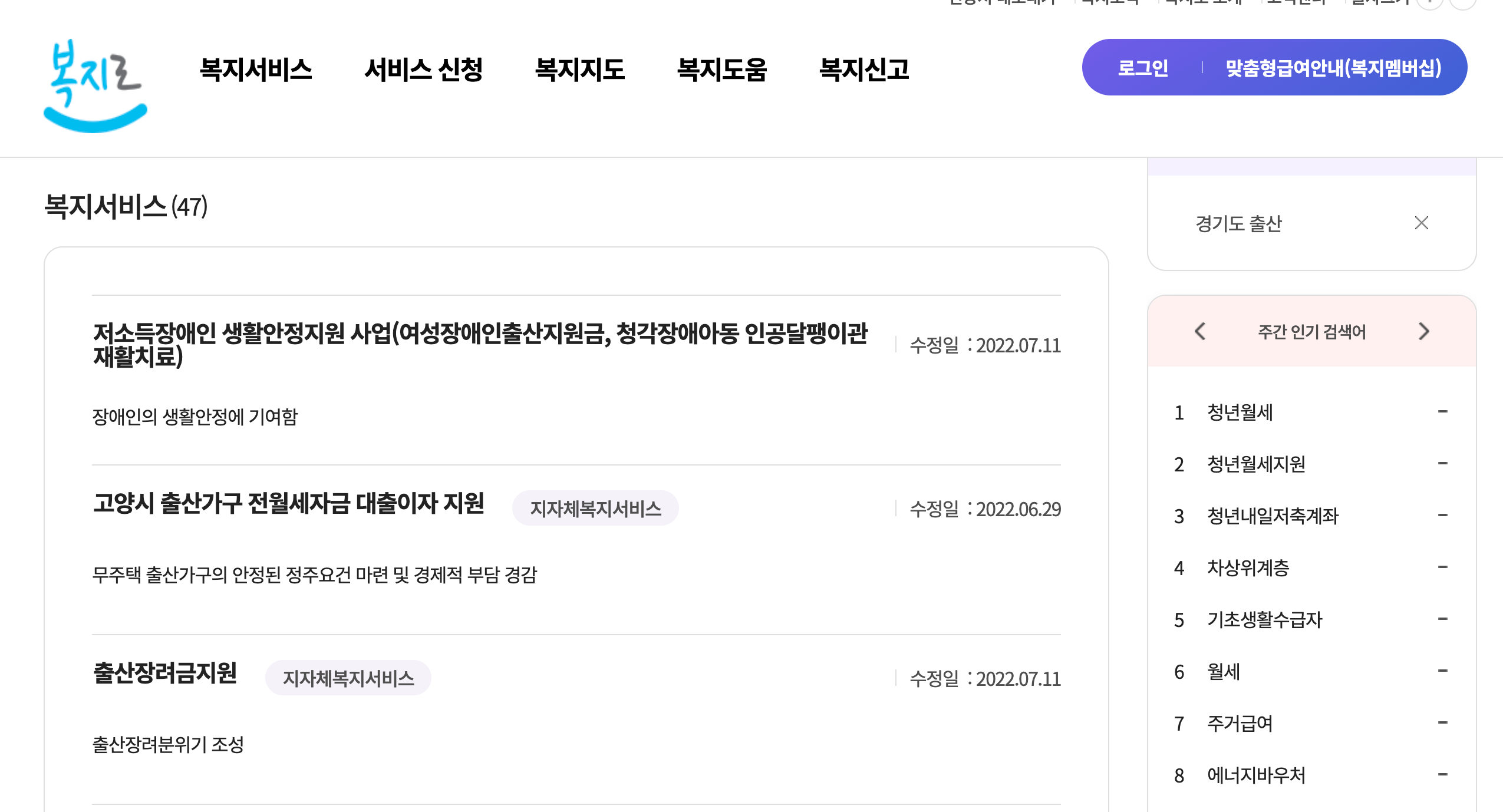Go to previous popular search list

point(1200,331)
